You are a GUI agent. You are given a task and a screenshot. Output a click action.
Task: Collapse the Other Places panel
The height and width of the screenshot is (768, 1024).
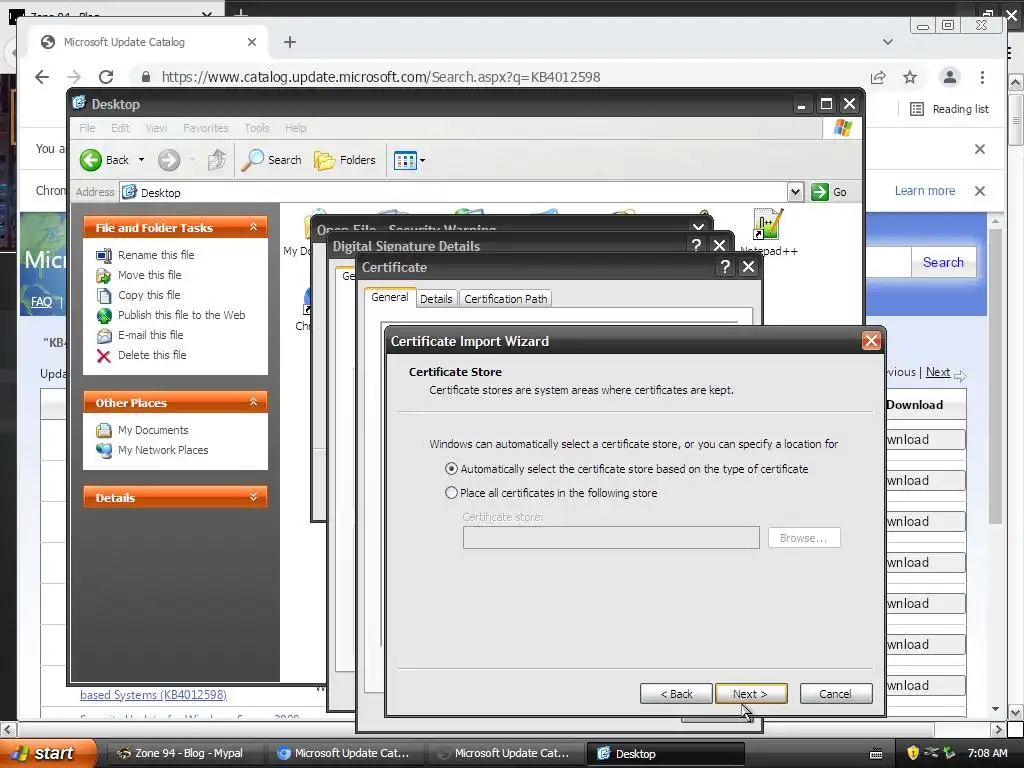pos(253,402)
